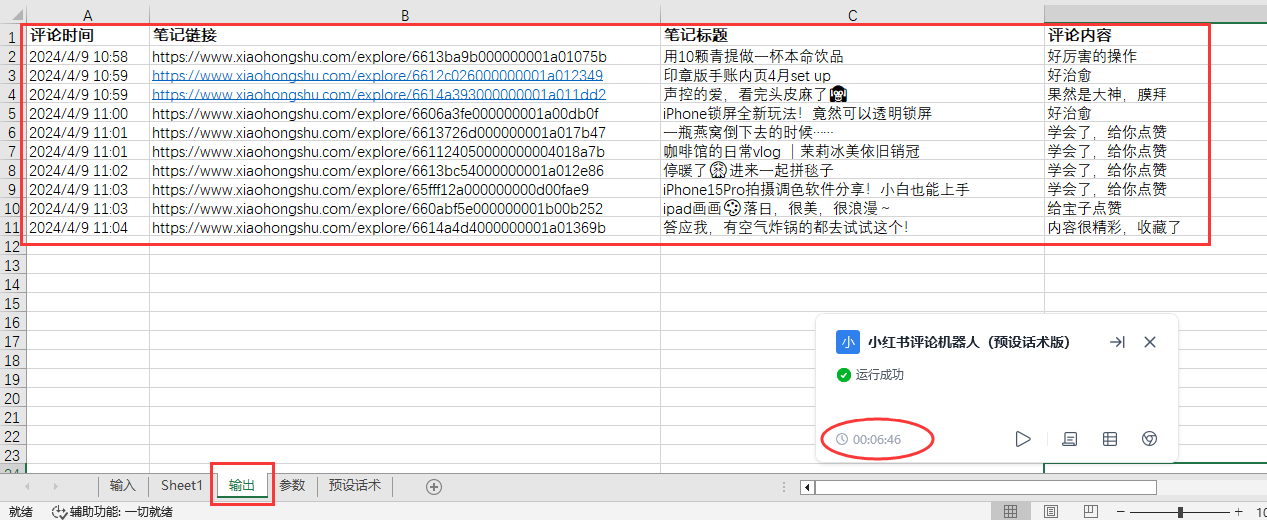Click the browser icon in robot popup
This screenshot has width=1267, height=520.
coord(1150,439)
